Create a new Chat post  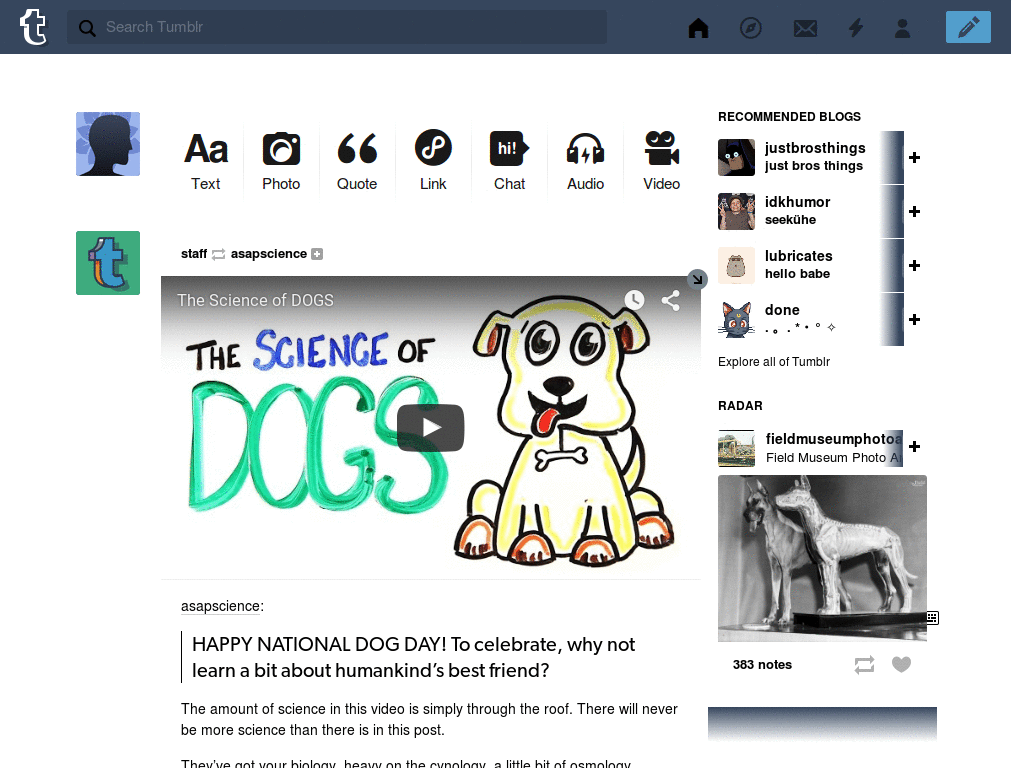pos(509,161)
